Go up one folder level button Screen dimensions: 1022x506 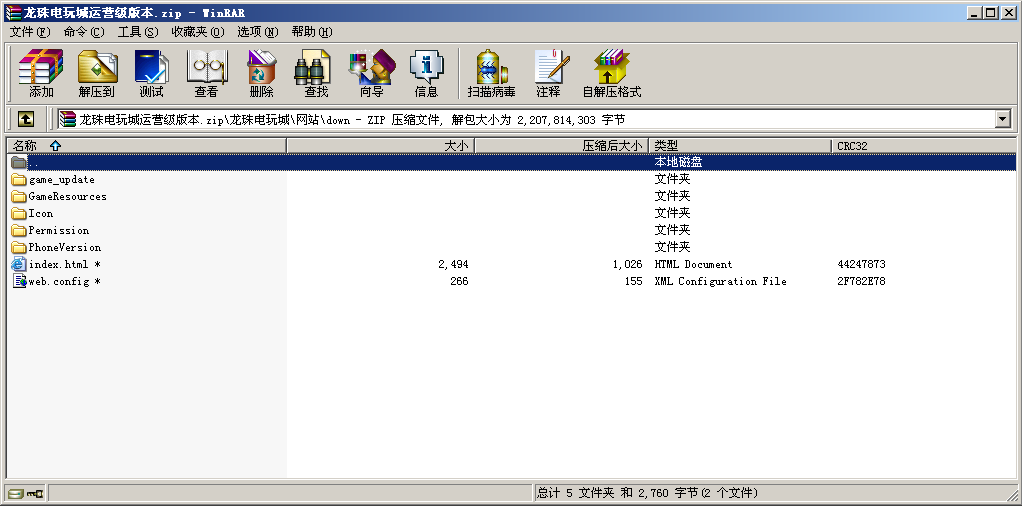tap(26, 120)
